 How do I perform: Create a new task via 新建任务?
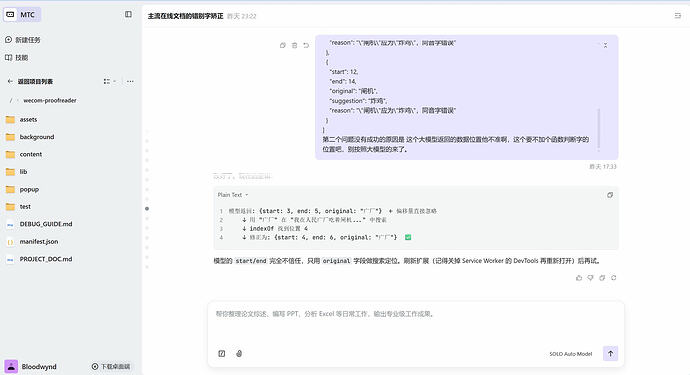click(x=23, y=40)
